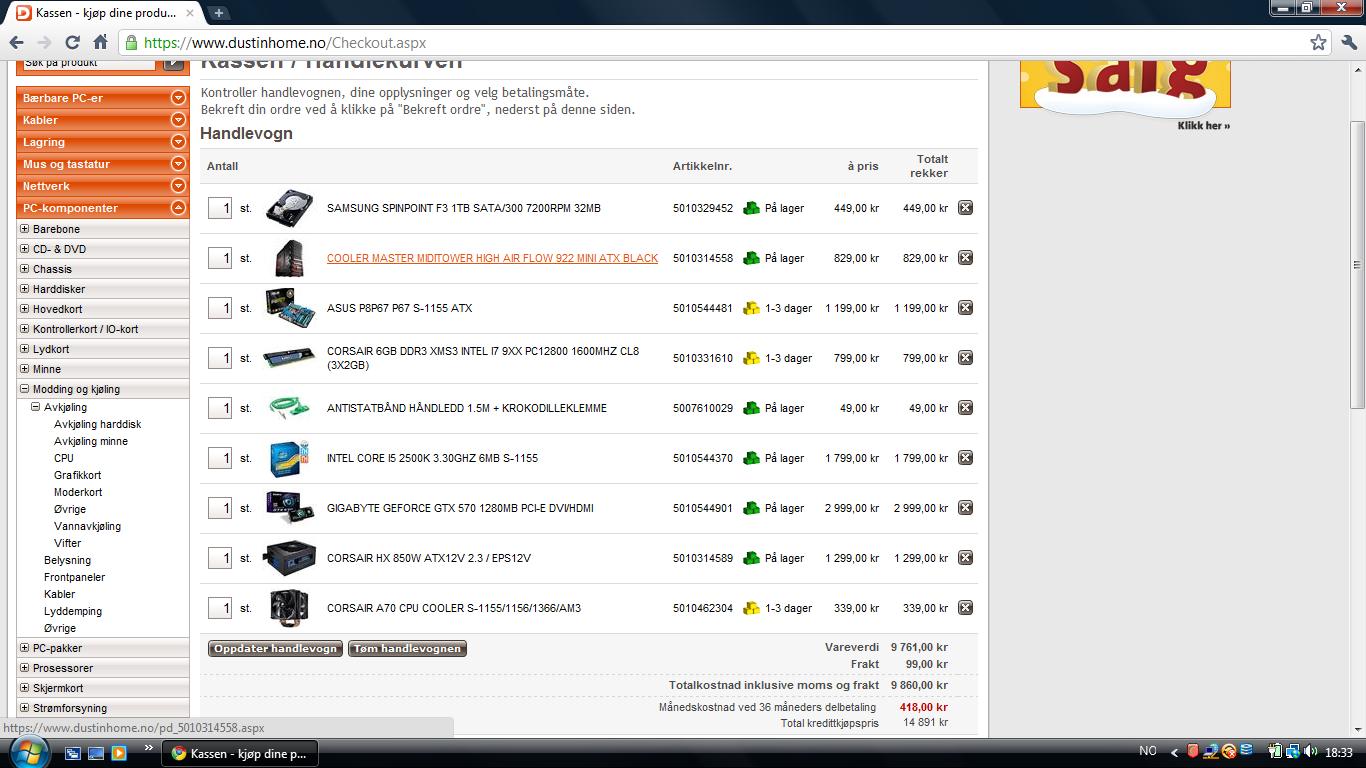
Task: Go to the browser home page
Action: (x=100, y=42)
